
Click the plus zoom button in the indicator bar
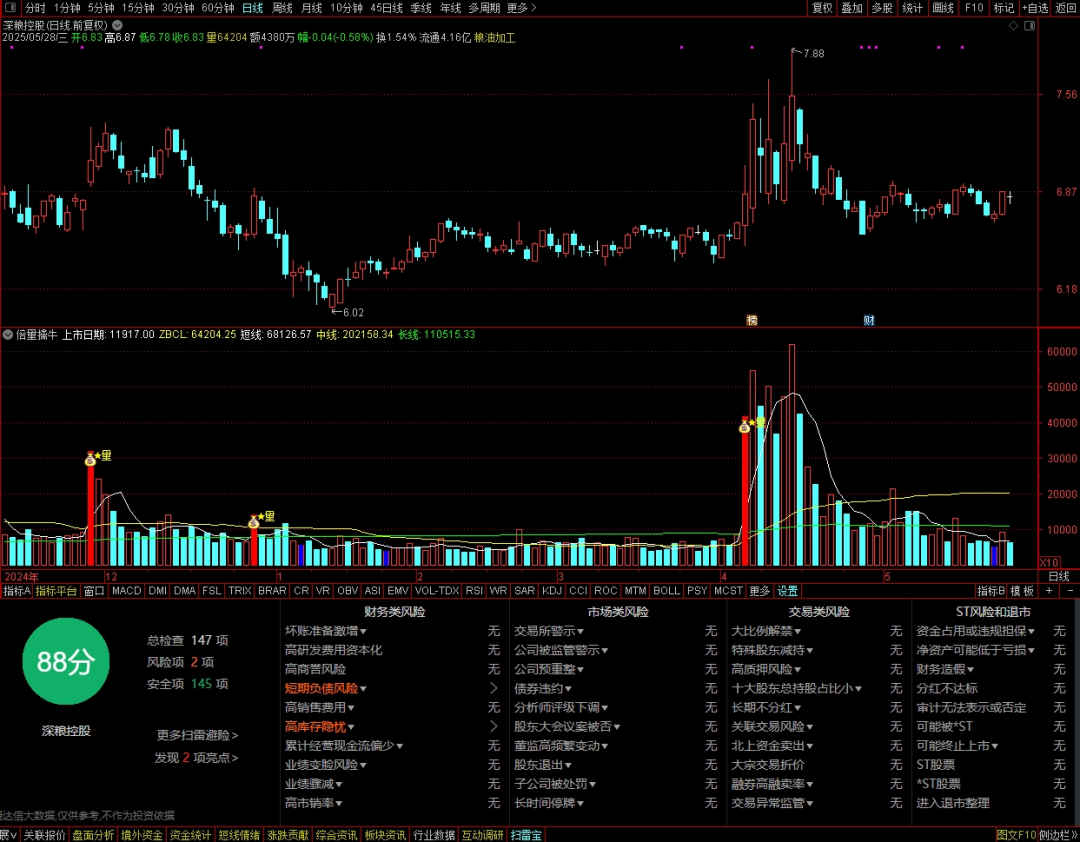tap(1049, 591)
